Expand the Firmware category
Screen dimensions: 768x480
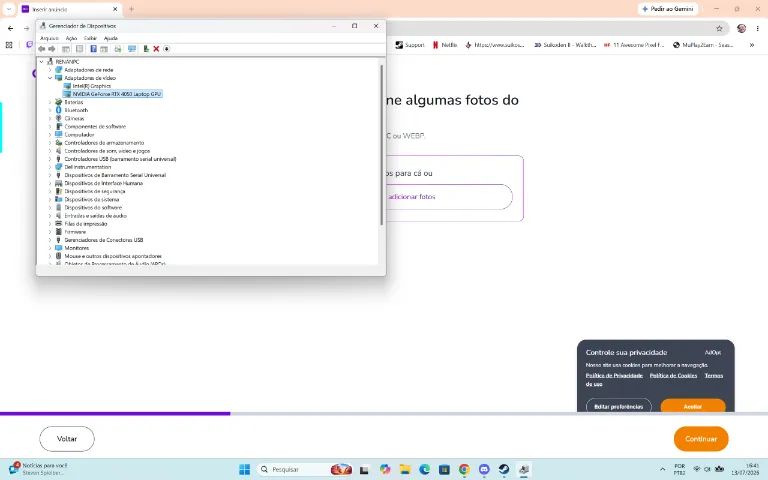[x=49, y=232]
